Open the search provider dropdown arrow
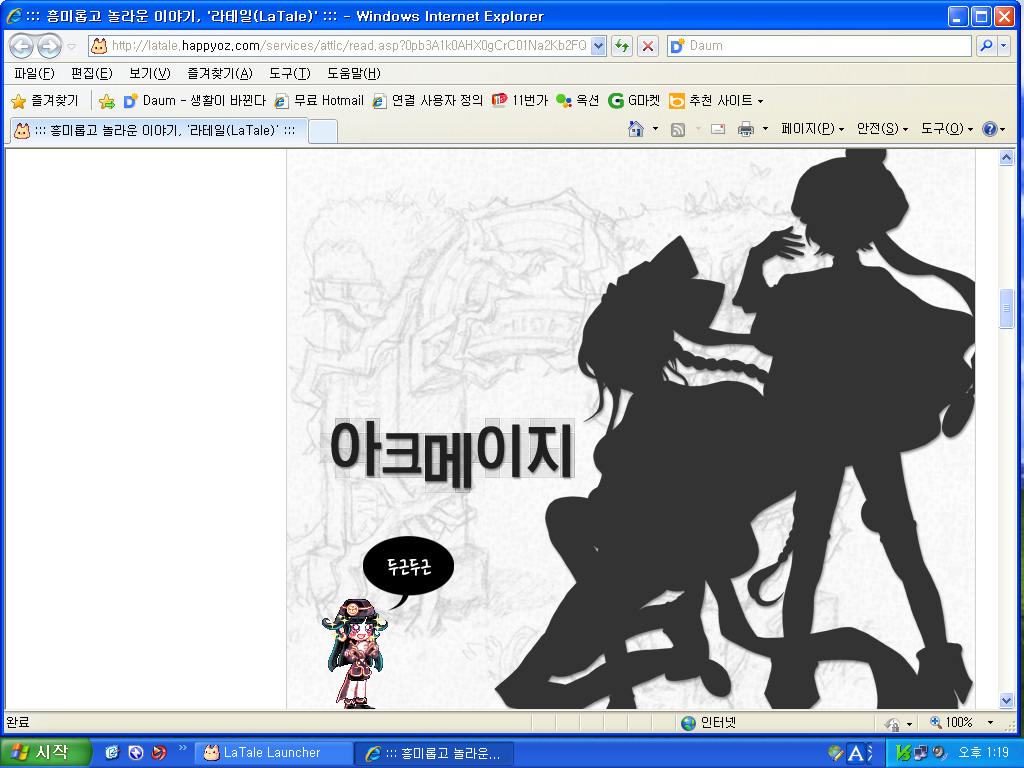 pyautogui.click(x=1004, y=46)
